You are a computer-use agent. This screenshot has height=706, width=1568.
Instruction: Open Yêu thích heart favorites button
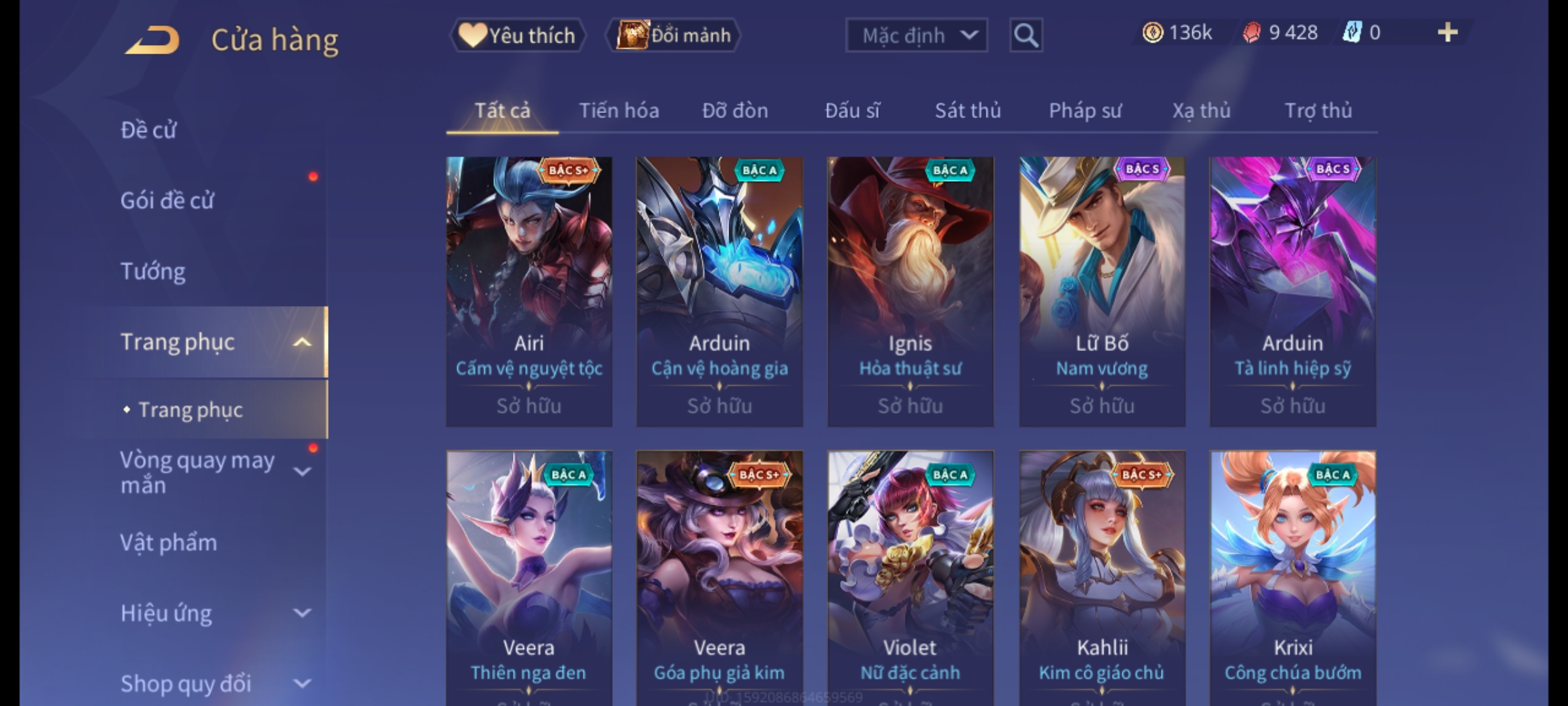tap(517, 35)
